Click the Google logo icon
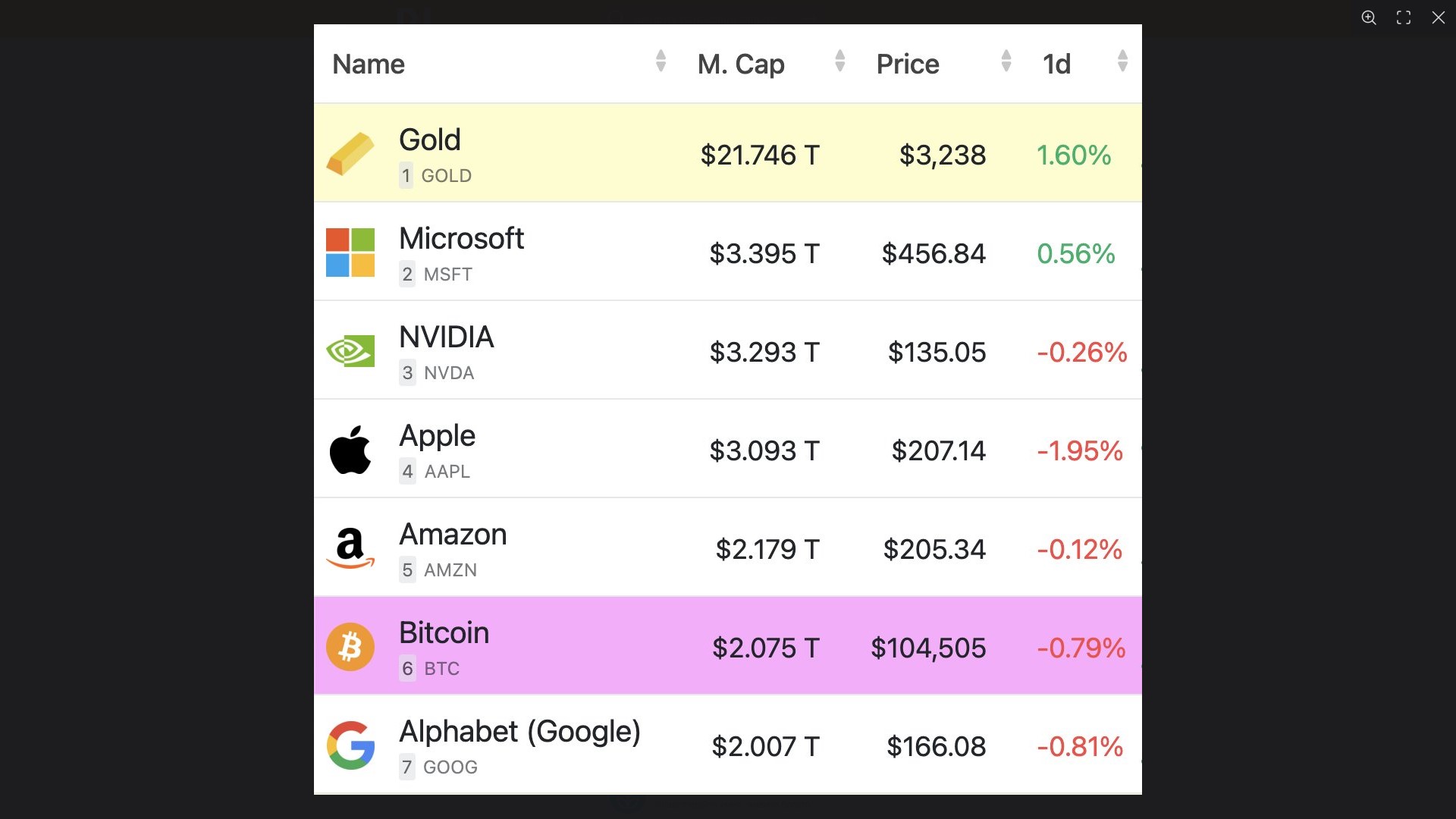The height and width of the screenshot is (819, 1456). (x=350, y=745)
